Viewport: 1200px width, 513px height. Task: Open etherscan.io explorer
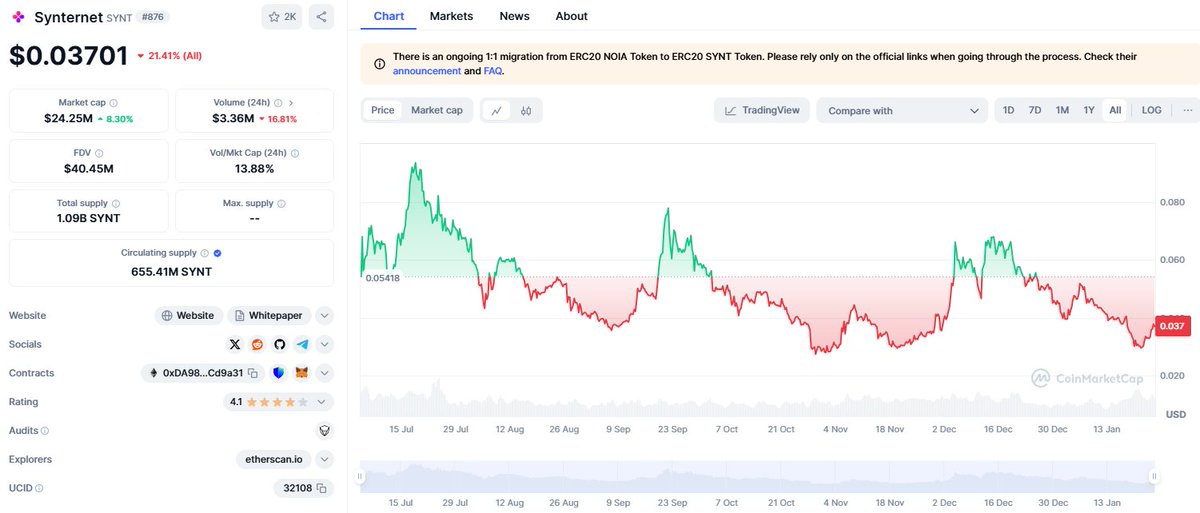(272, 459)
